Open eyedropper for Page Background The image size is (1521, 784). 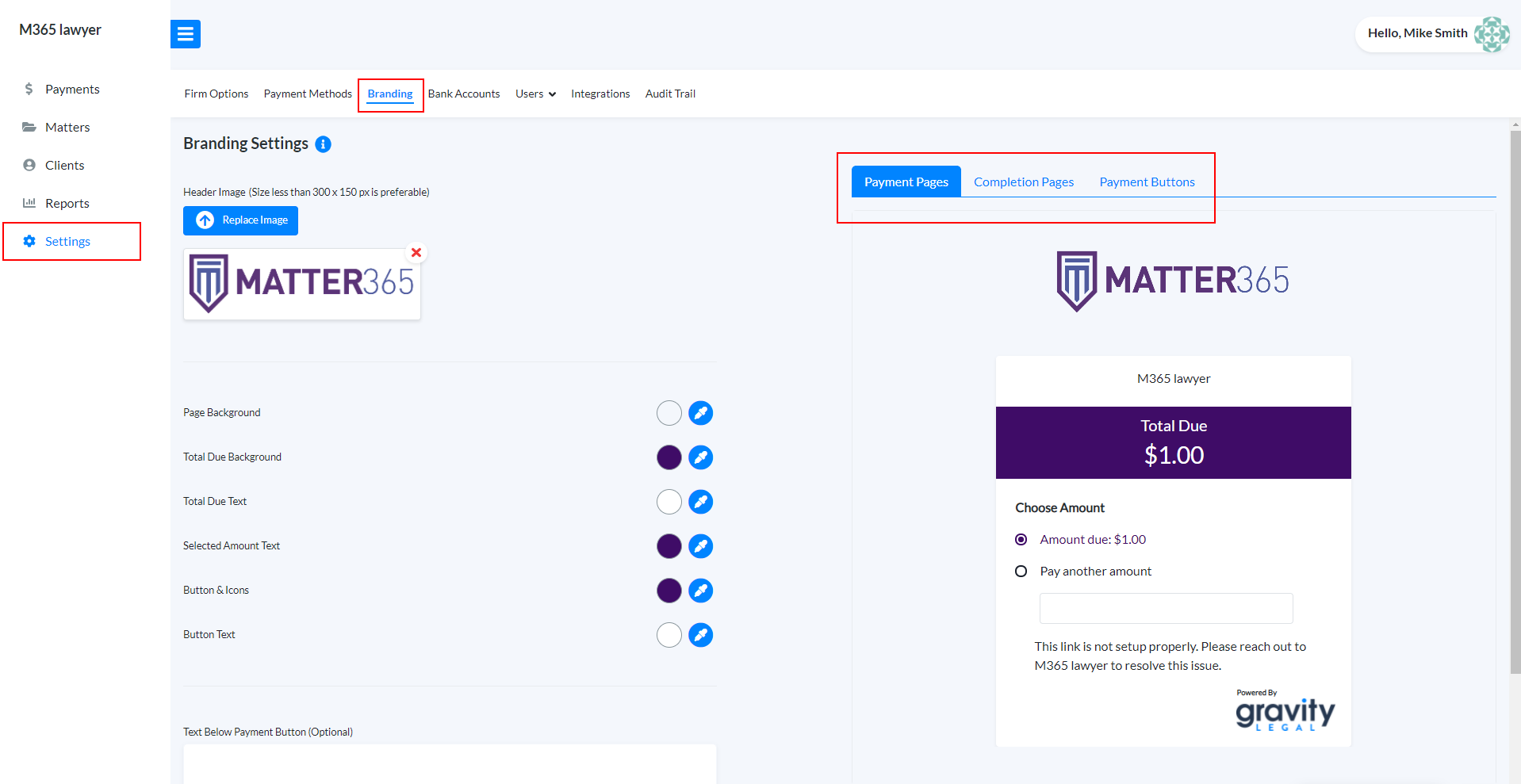coord(701,413)
